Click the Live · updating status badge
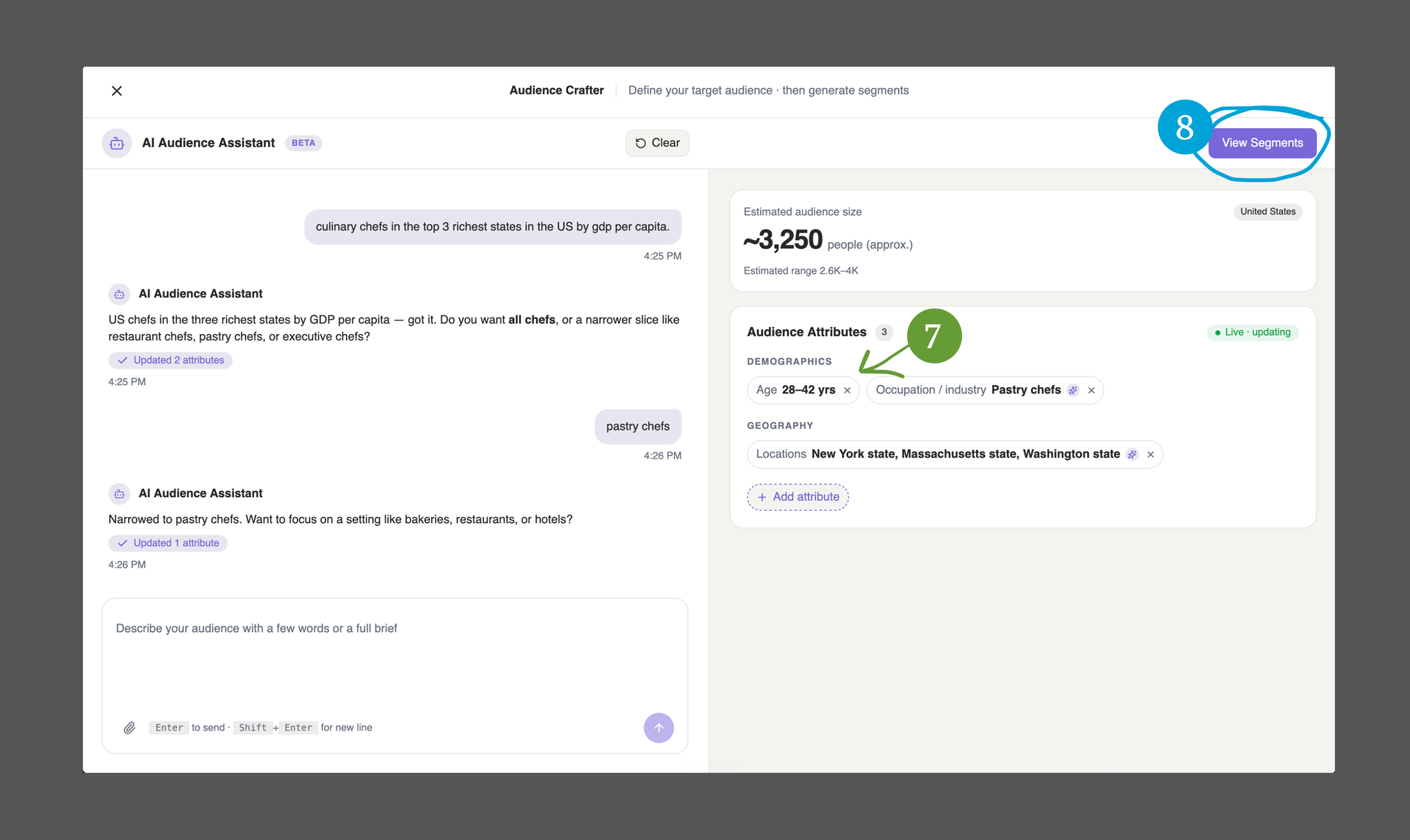1410x840 pixels. click(x=1253, y=332)
